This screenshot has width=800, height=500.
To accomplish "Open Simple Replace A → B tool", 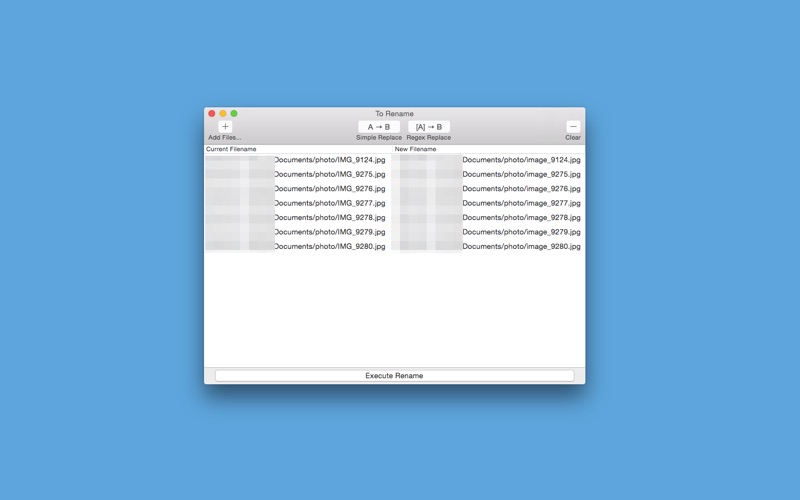I will (379, 127).
